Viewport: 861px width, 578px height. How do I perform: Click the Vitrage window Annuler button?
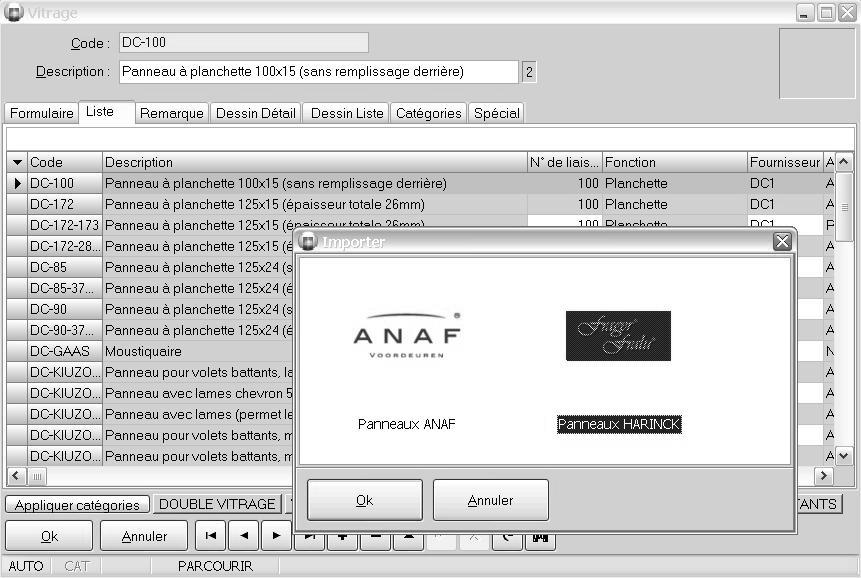(144, 536)
